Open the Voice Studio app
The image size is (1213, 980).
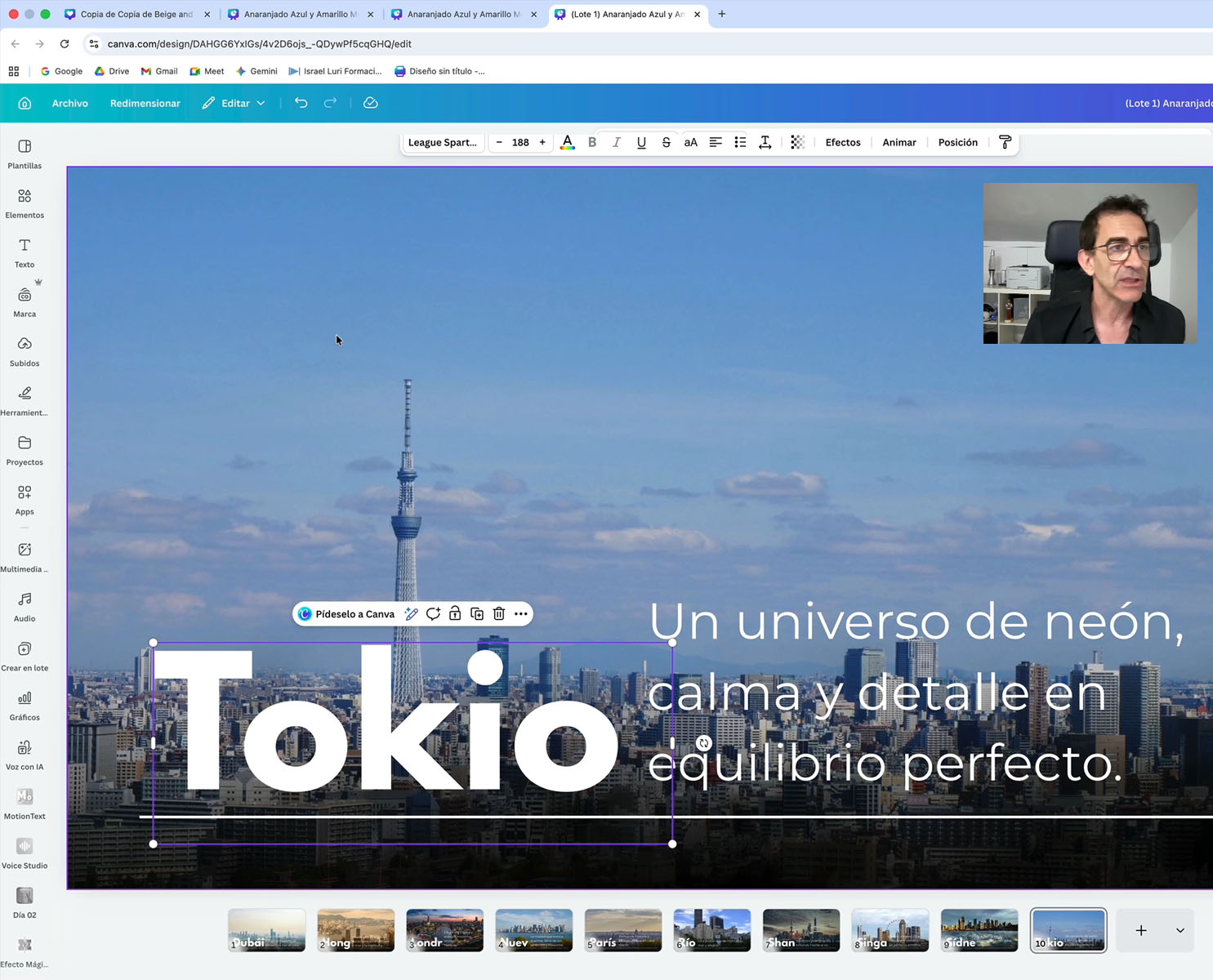[25, 853]
